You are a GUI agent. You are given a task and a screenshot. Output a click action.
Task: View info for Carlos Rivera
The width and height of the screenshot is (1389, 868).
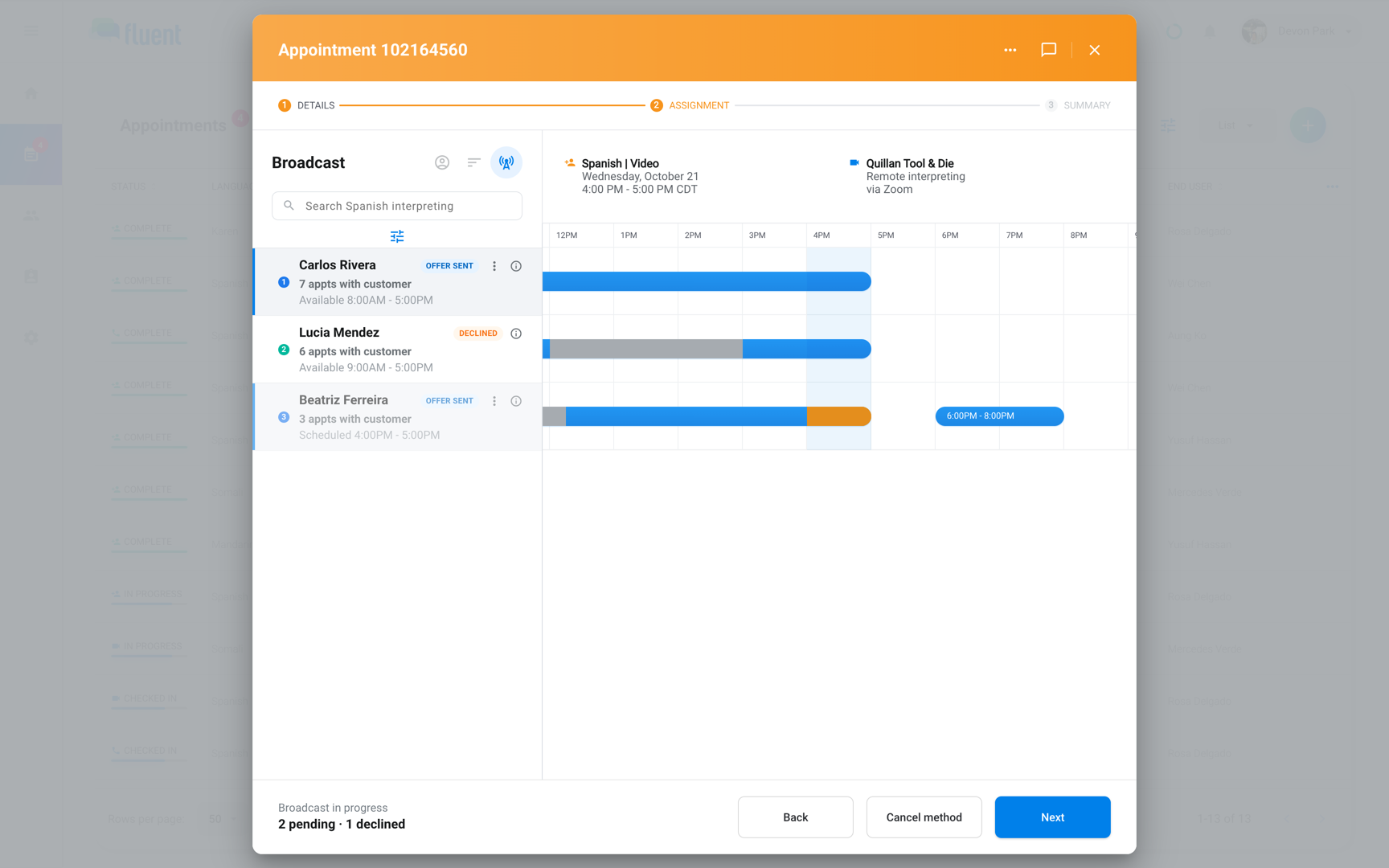point(516,266)
